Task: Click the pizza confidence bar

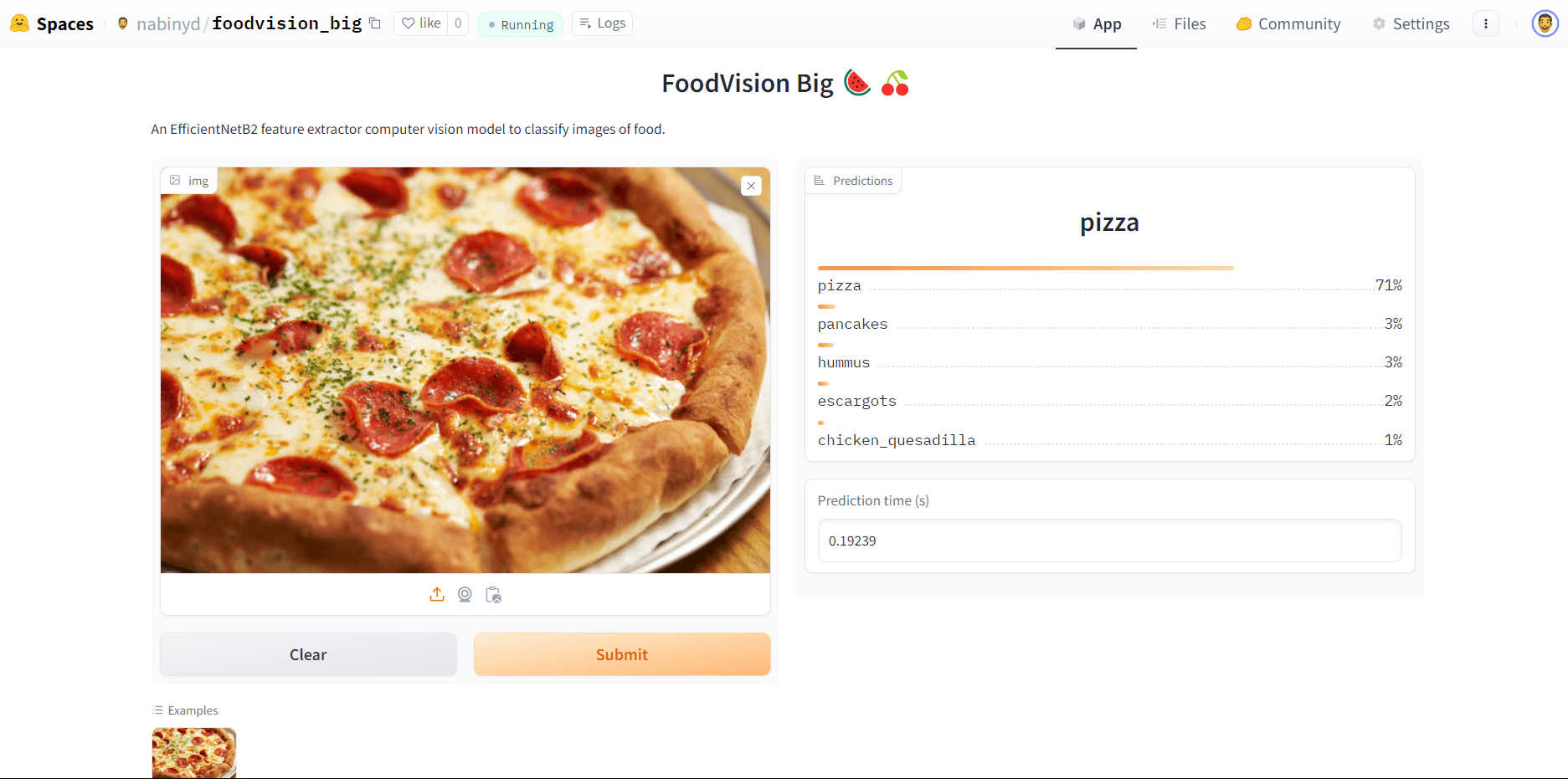Action: coord(1026,268)
